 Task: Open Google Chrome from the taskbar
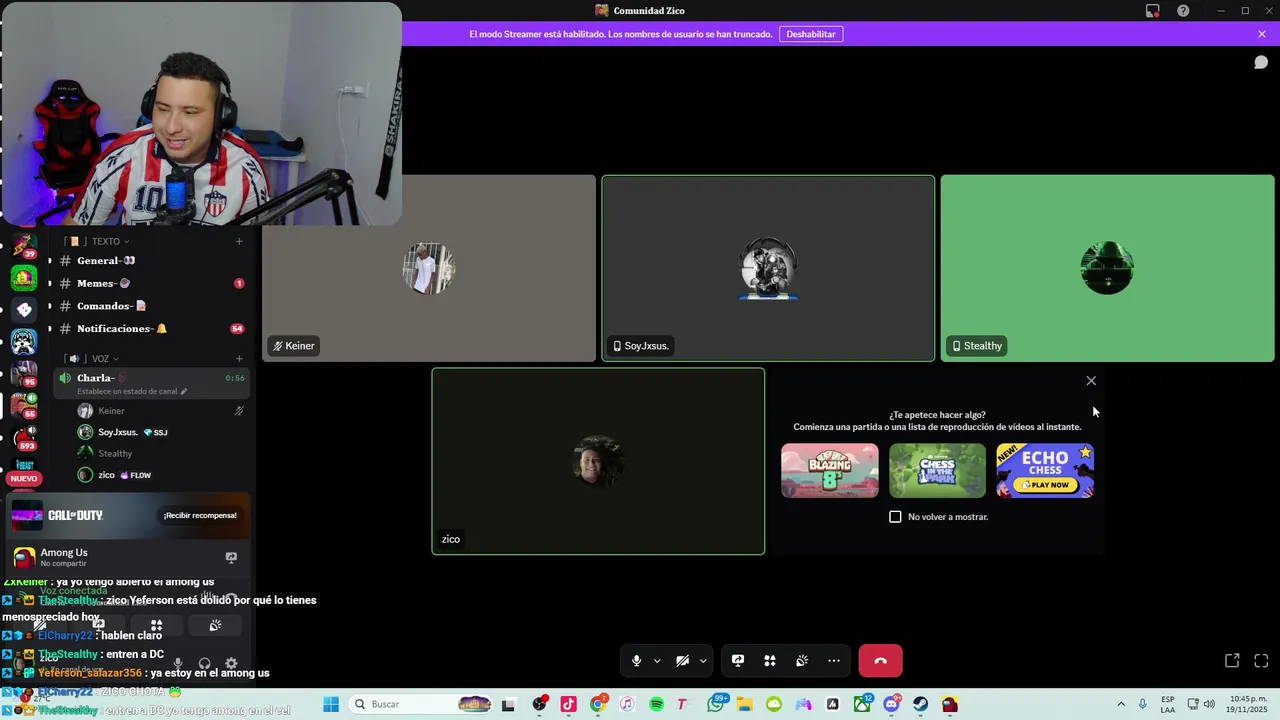point(598,704)
